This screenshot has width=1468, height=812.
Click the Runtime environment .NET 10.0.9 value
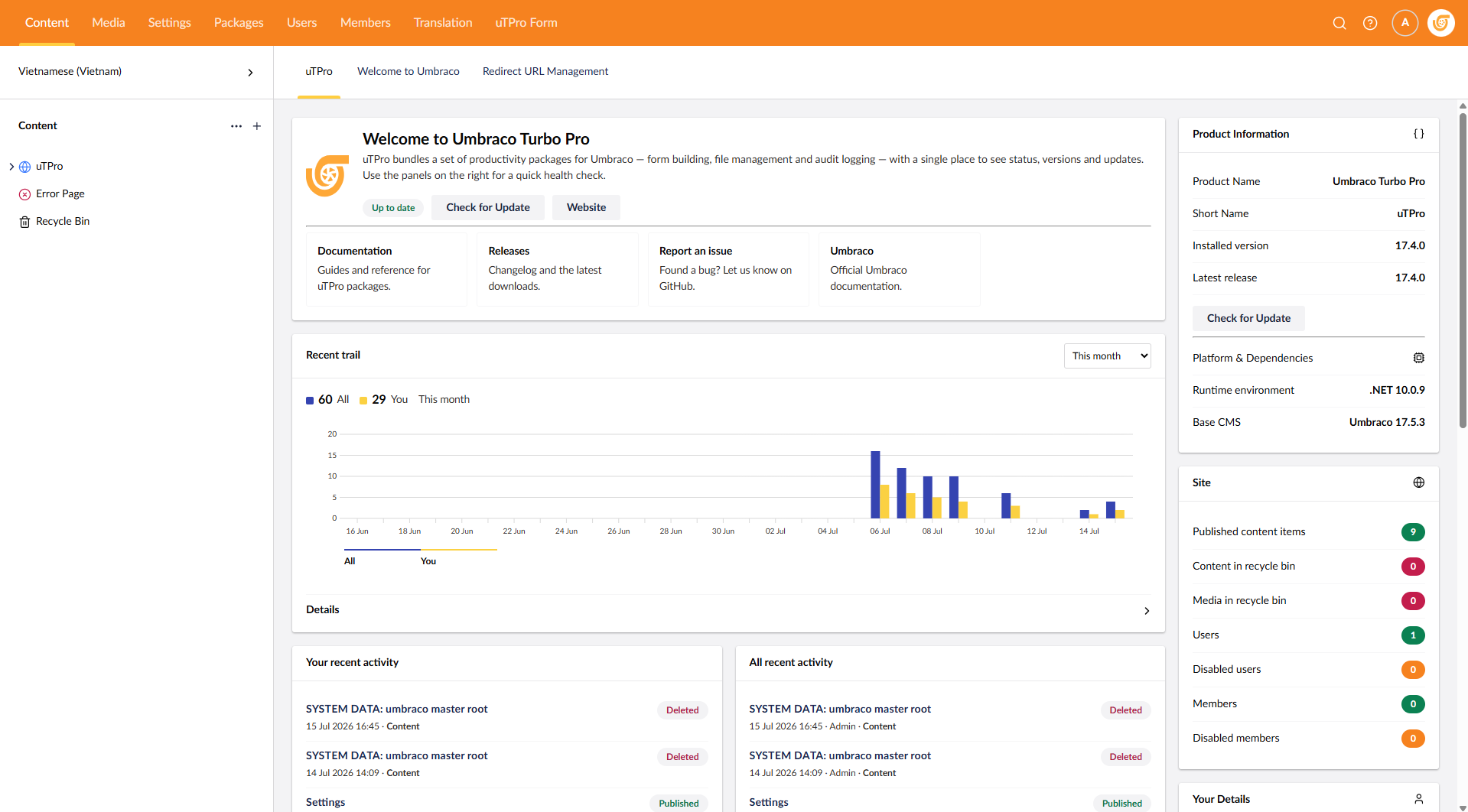[x=1397, y=391]
